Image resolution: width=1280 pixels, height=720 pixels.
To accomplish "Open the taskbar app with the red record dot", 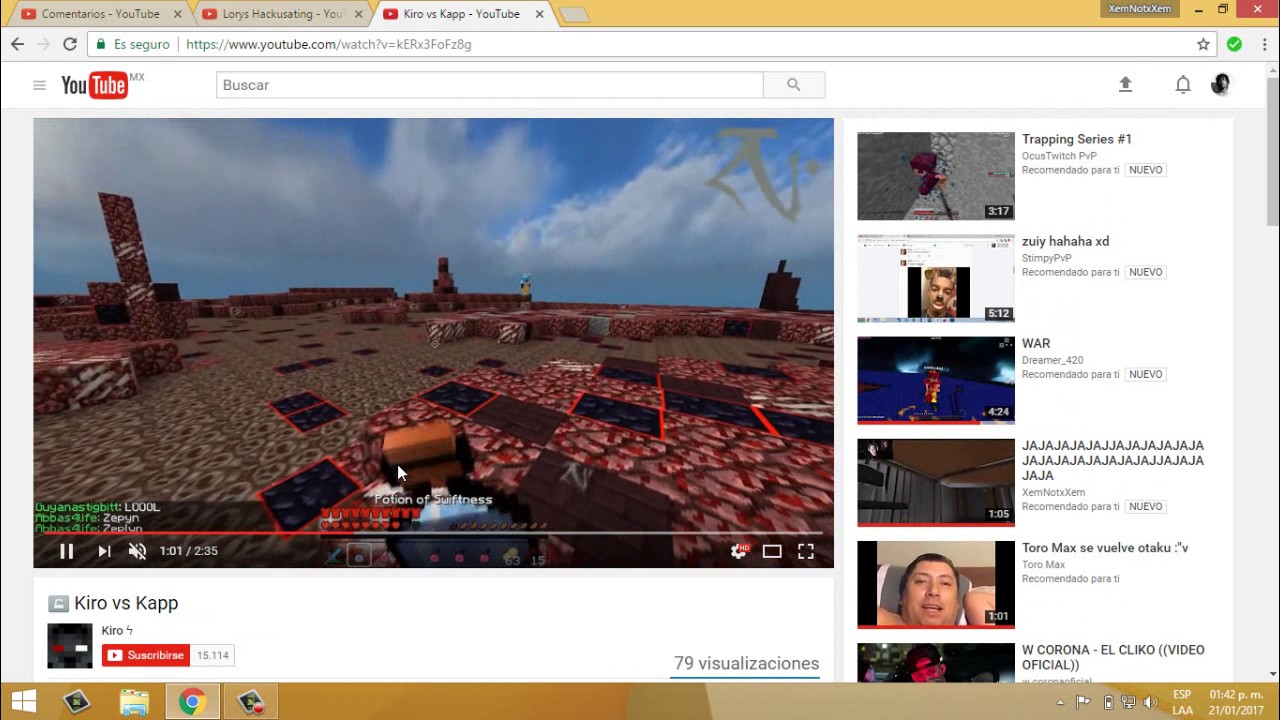I will [x=250, y=702].
